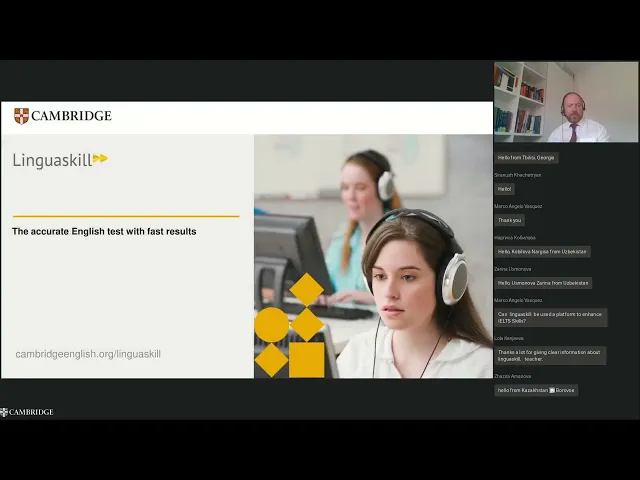Click the Cambridge watermark logo below the slide
The image size is (640, 480).
click(x=27, y=412)
